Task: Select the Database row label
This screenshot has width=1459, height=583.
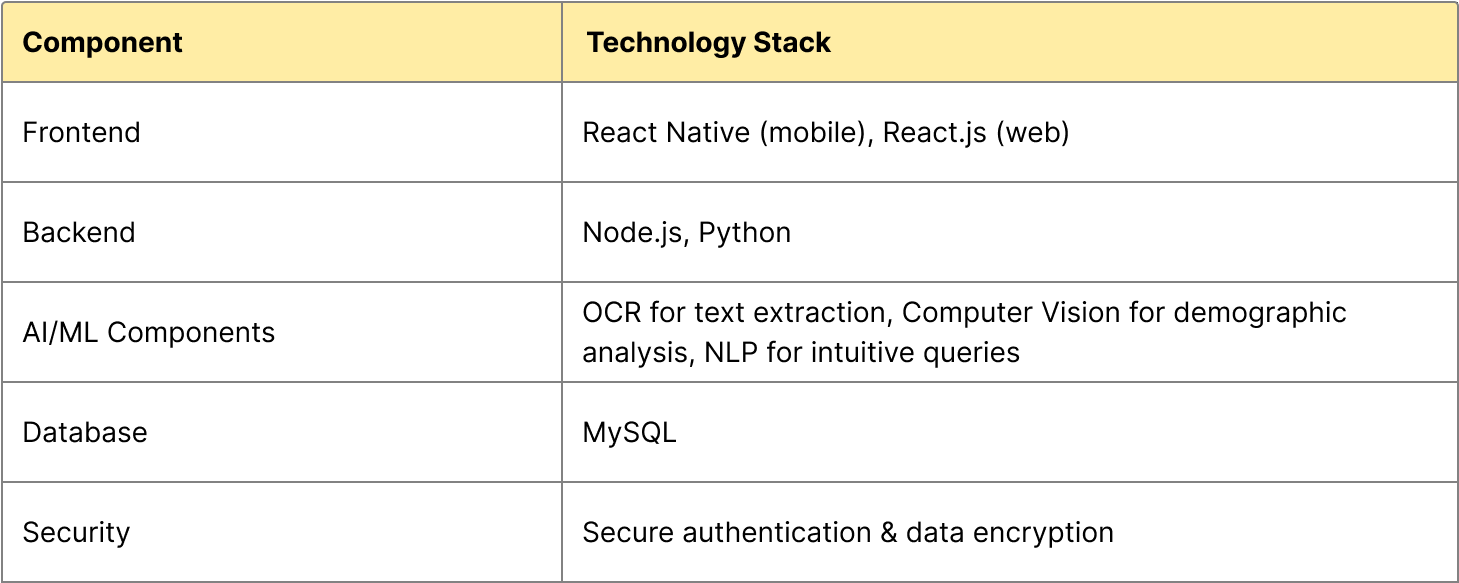Action: point(84,433)
